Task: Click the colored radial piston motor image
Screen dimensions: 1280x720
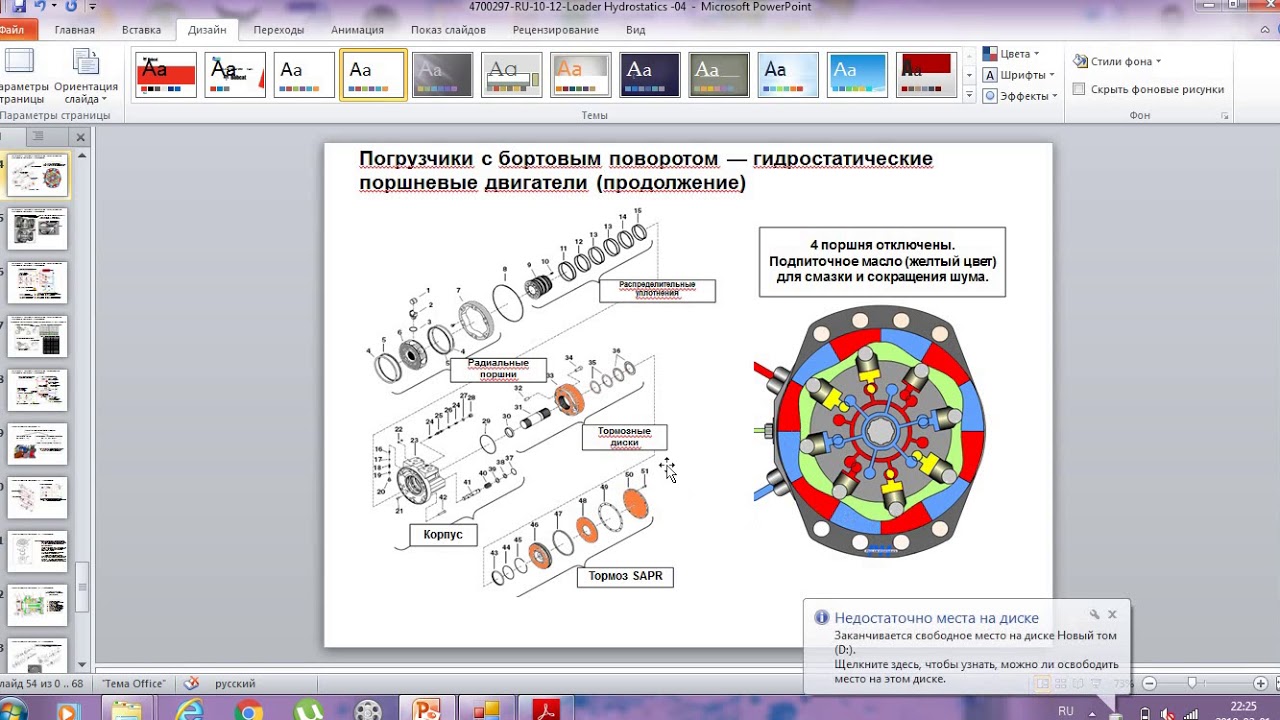Action: click(869, 431)
